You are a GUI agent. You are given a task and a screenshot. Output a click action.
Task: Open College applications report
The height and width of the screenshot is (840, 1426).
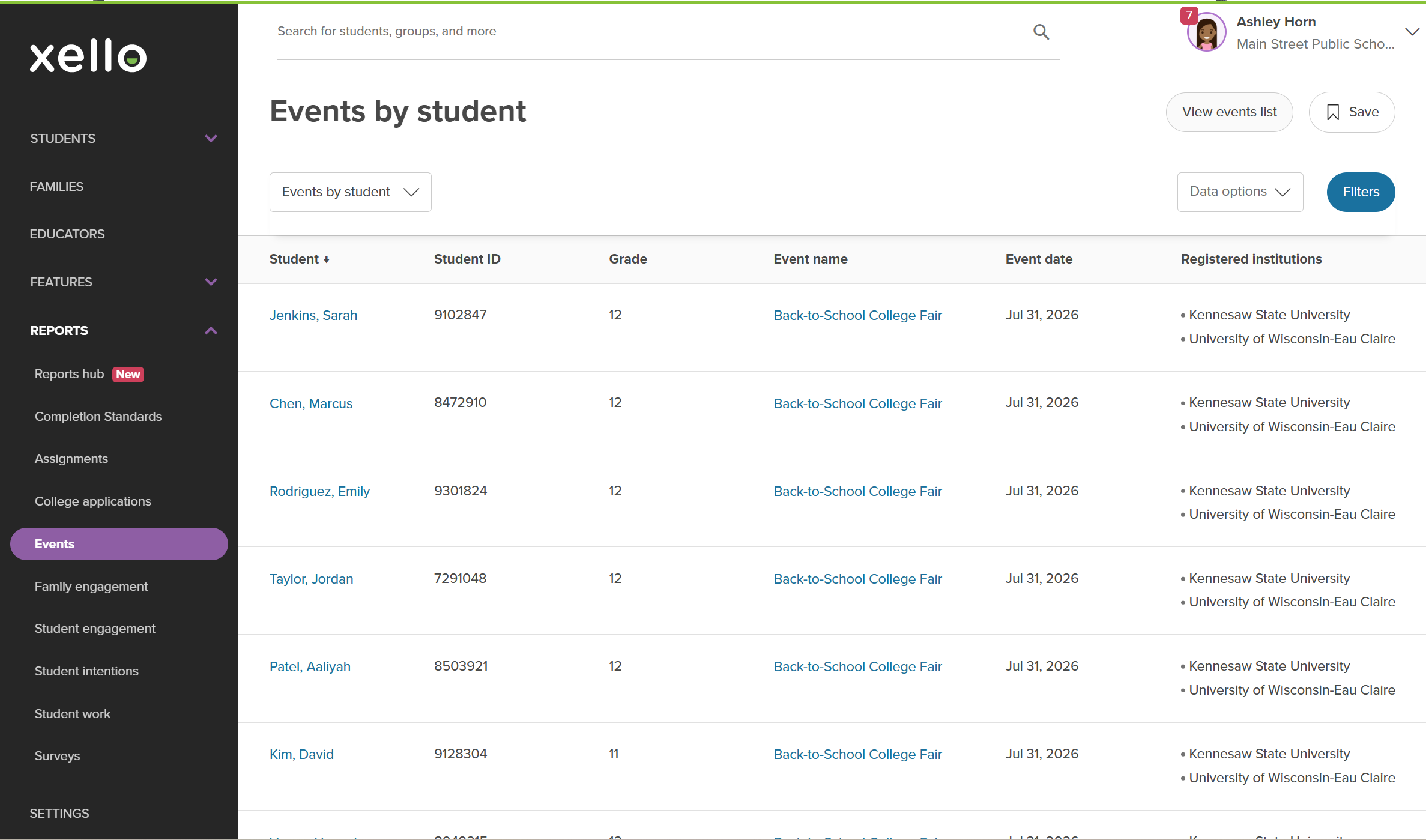click(x=93, y=501)
